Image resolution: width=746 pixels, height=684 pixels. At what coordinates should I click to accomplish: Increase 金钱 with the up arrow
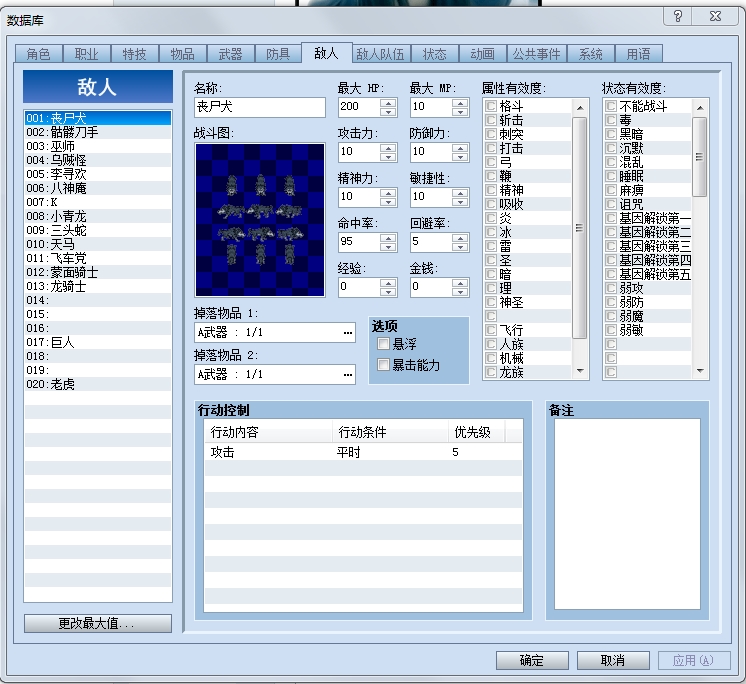point(460,283)
